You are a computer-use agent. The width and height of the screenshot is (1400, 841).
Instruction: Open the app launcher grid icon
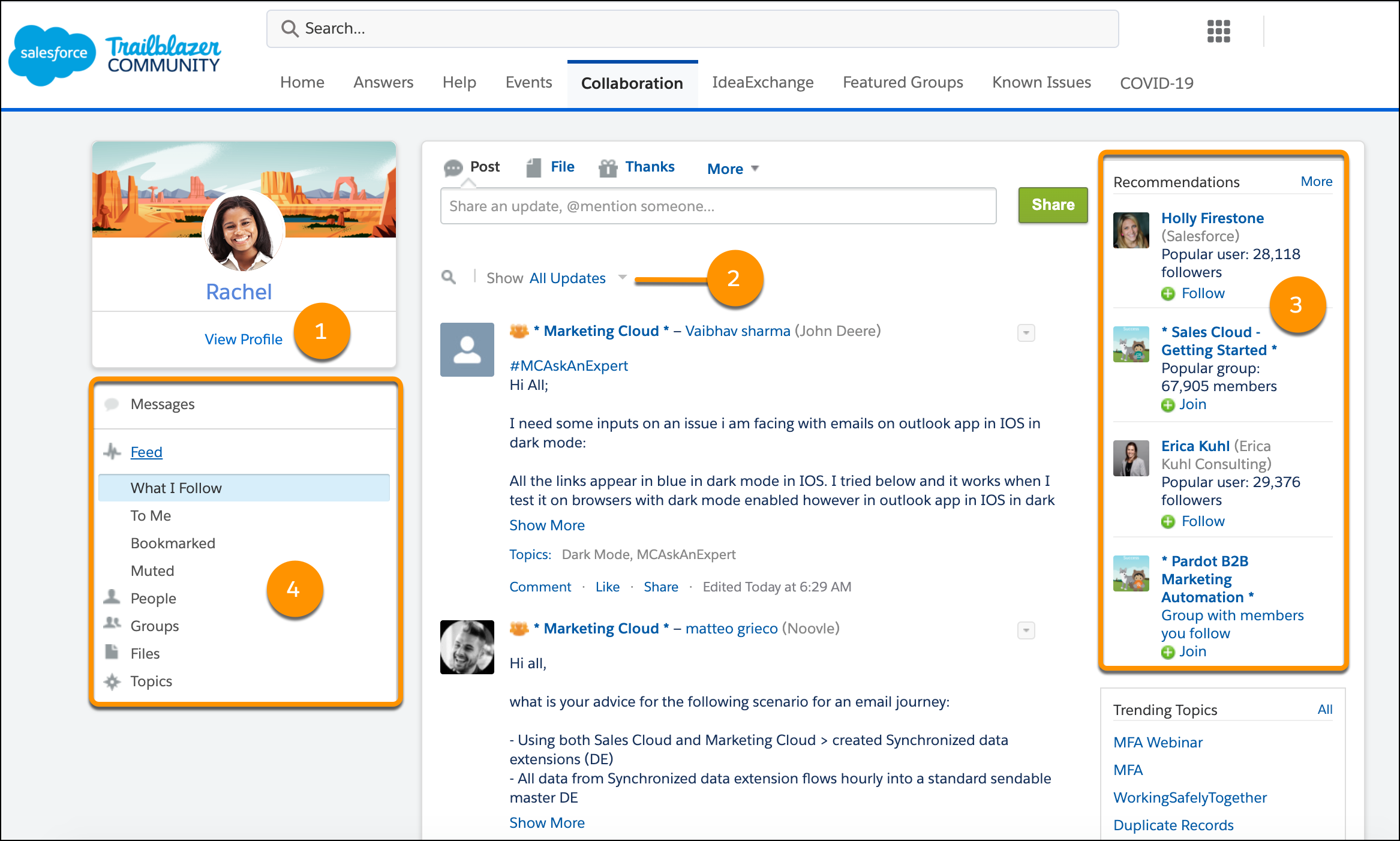pyautogui.click(x=1218, y=31)
